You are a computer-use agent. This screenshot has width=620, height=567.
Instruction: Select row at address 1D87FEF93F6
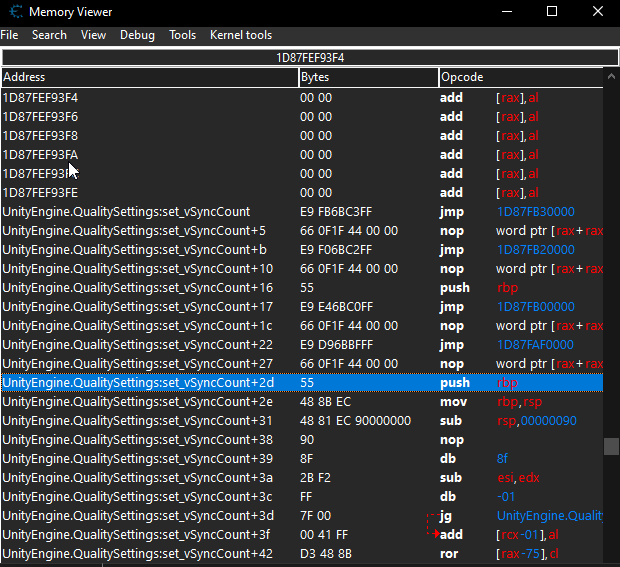(300, 117)
